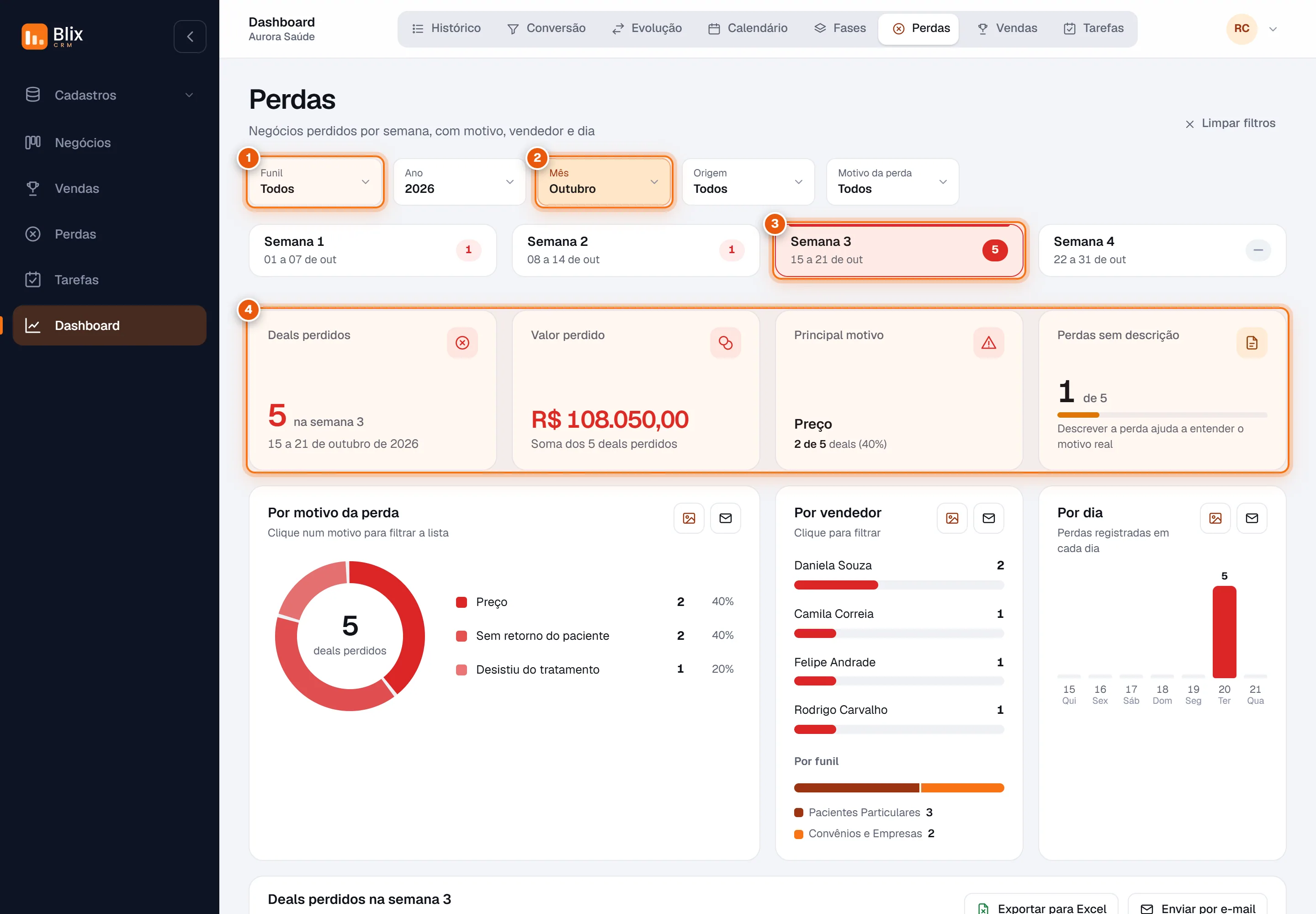Open Vendas in the sidebar
This screenshot has height=914, width=1316.
tap(109, 188)
